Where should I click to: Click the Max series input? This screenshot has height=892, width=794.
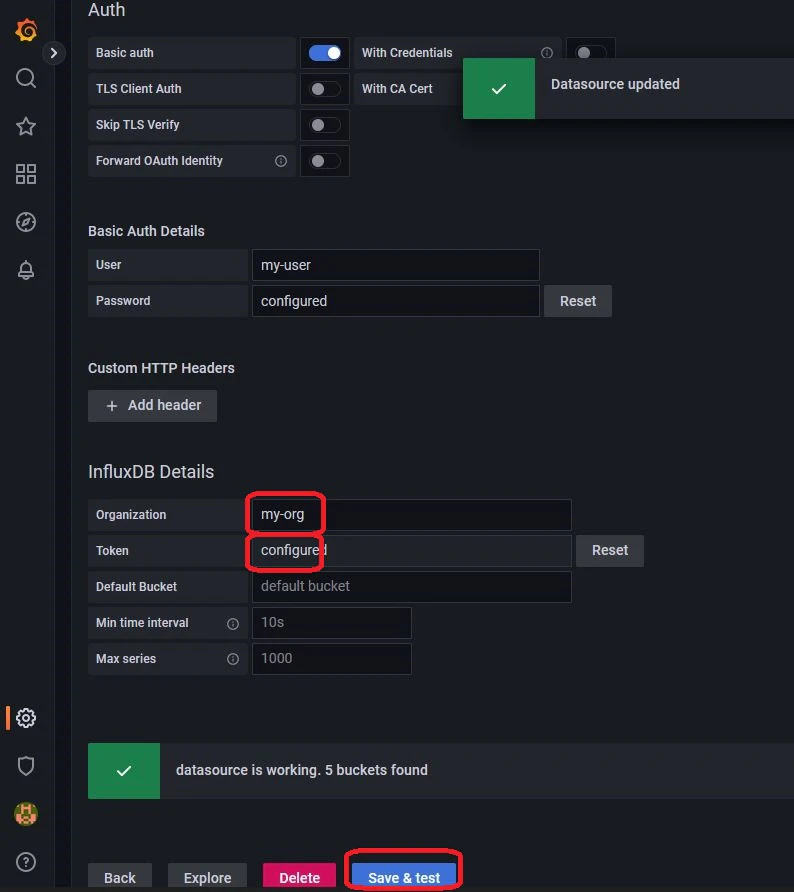pos(332,659)
